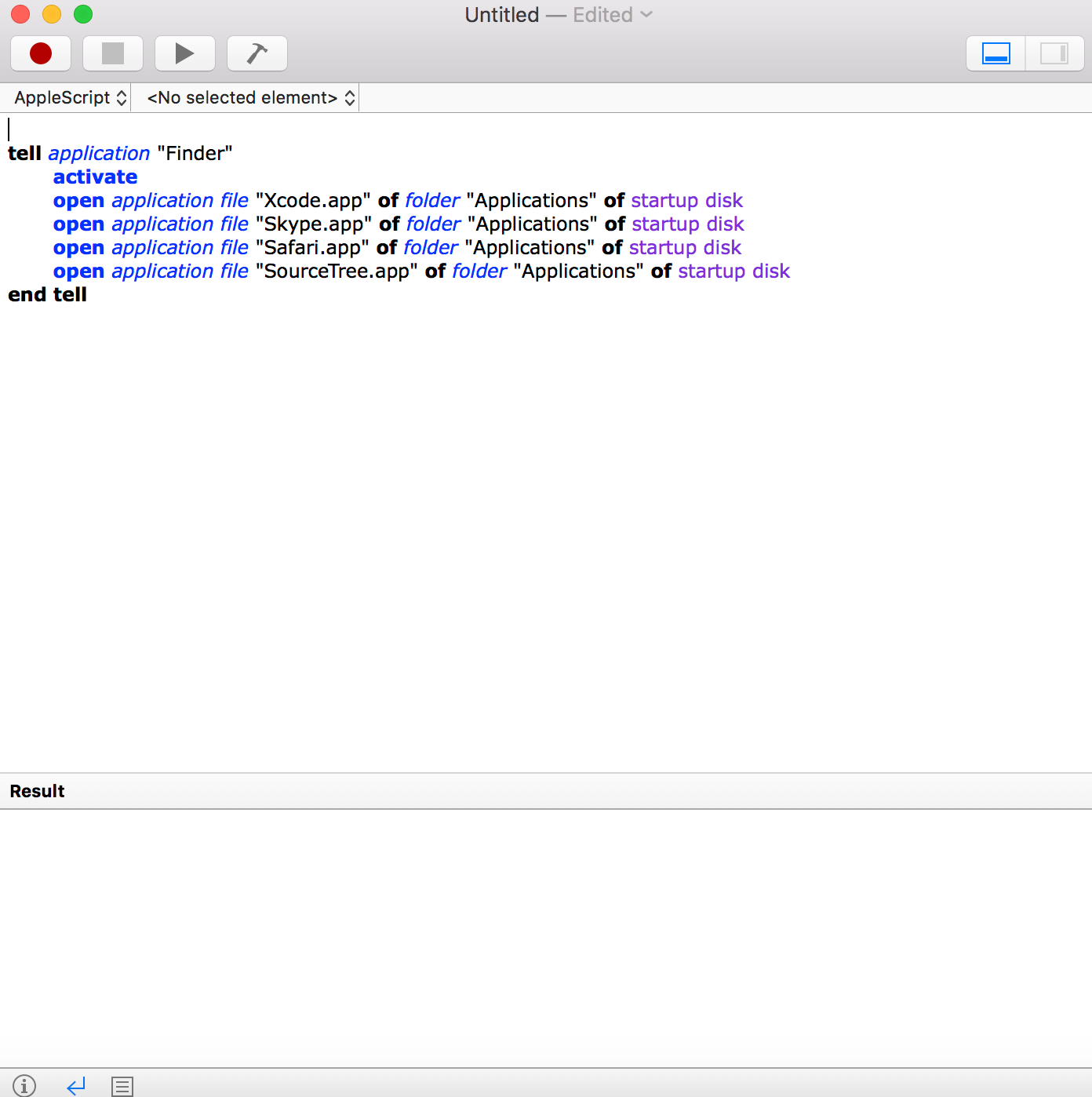The image size is (1092, 1097).
Task: Click 'startup disk' on the SourceTree line
Action: point(734,272)
